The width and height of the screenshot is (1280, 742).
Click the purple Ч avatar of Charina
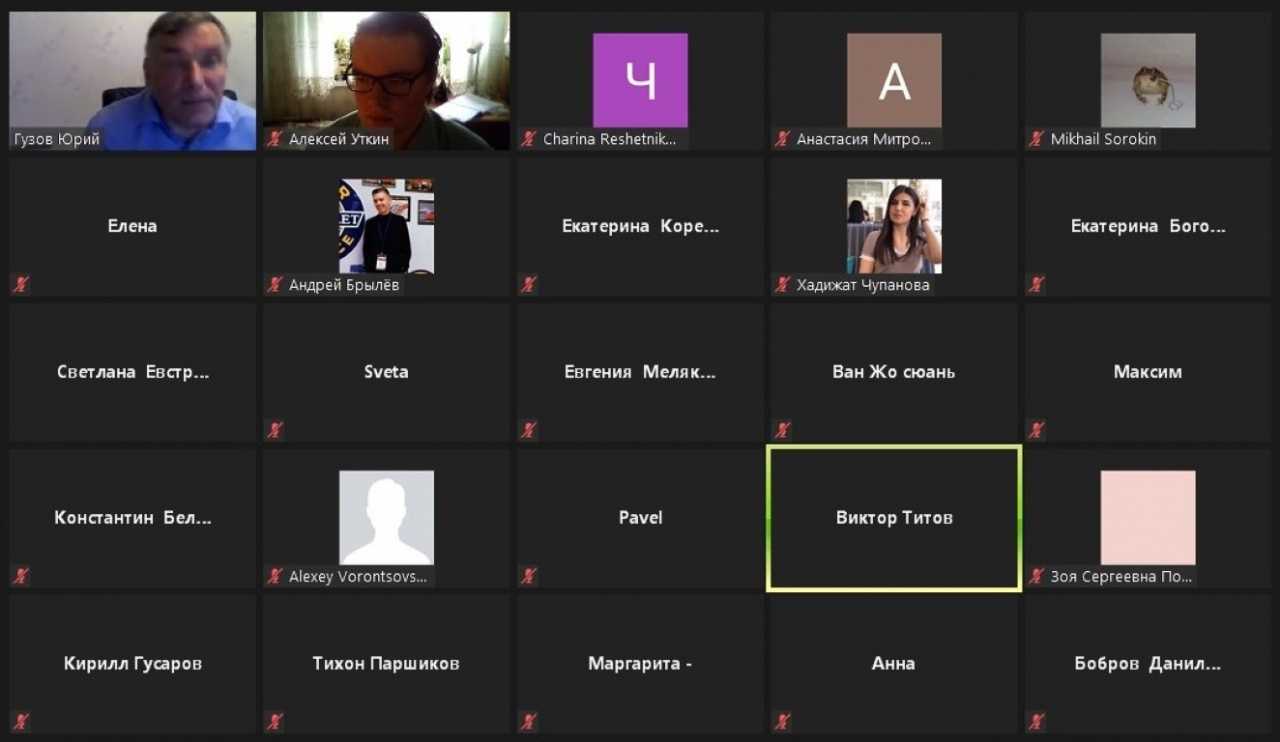tap(640, 80)
